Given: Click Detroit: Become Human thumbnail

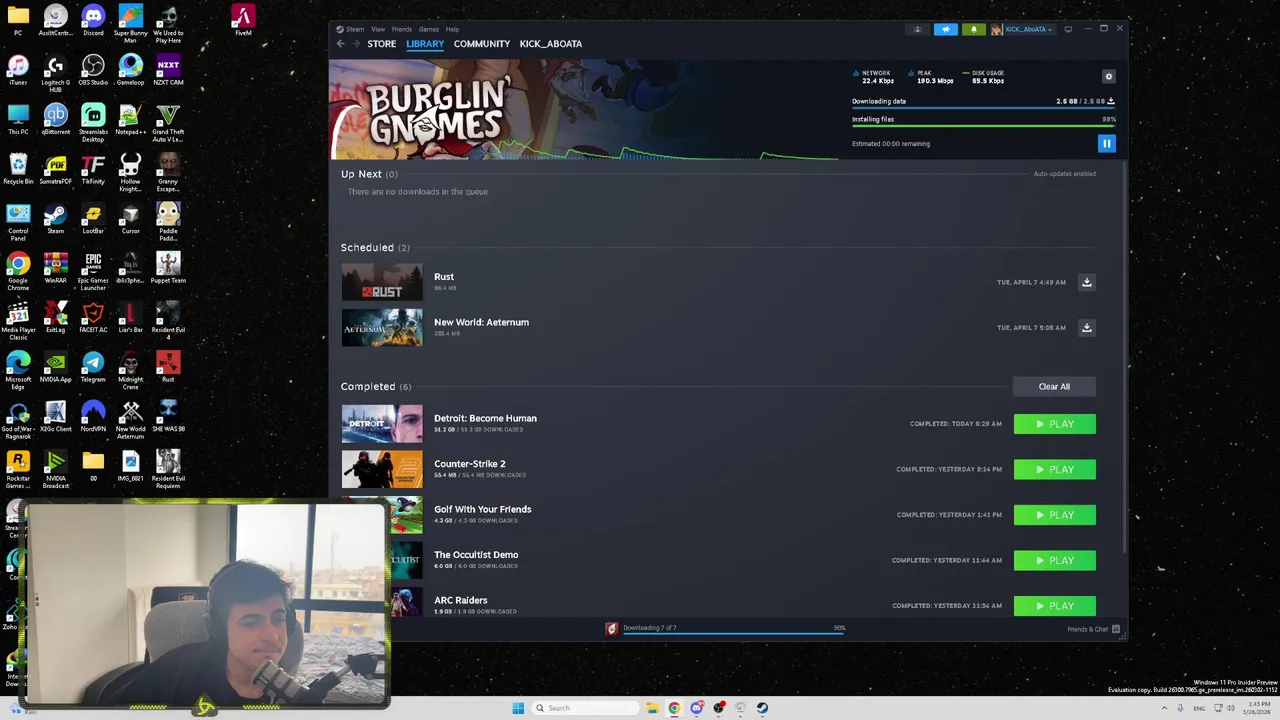Looking at the screenshot, I should [x=382, y=424].
